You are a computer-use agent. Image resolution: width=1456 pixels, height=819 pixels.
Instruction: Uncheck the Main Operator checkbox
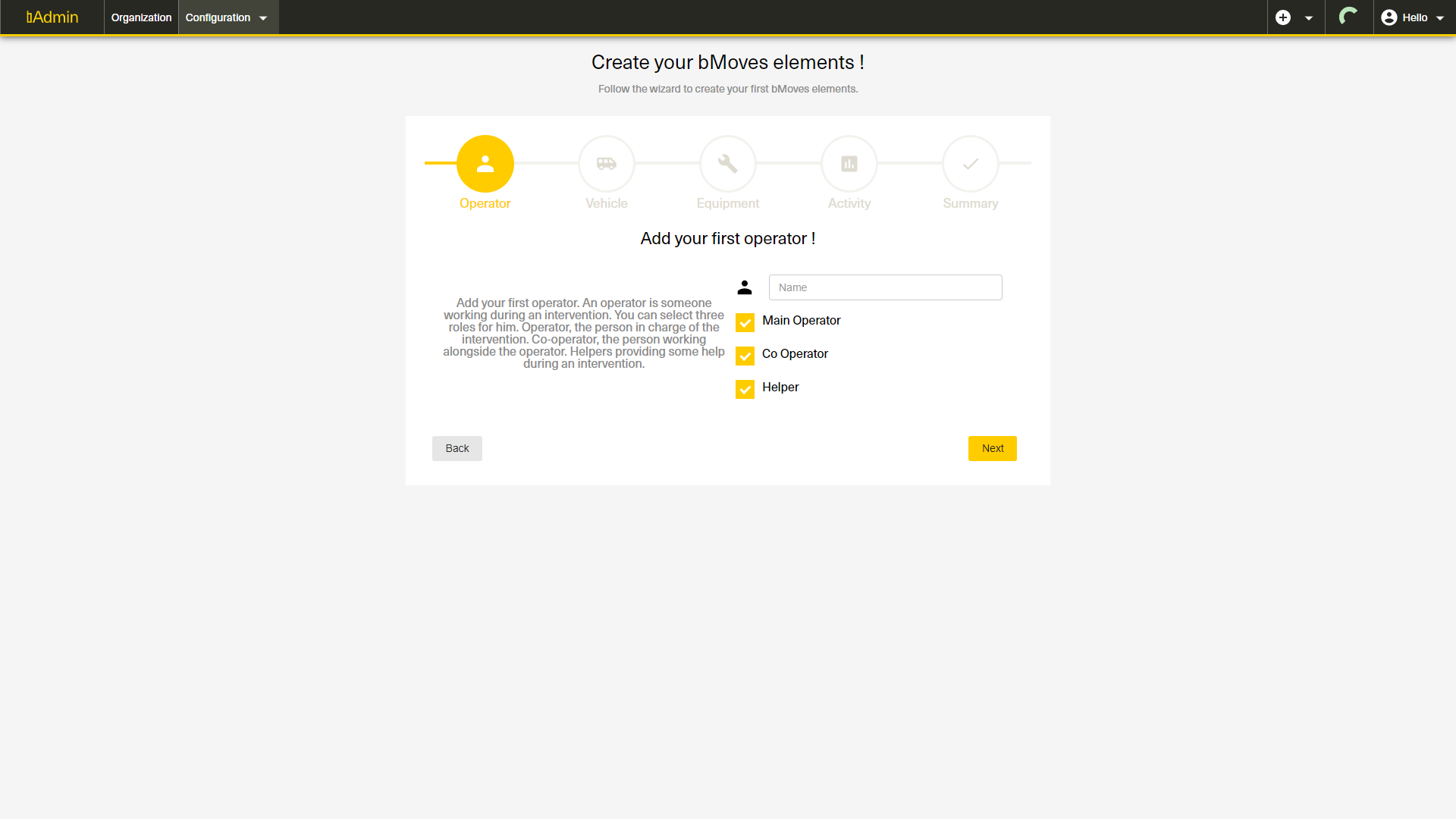coord(745,322)
